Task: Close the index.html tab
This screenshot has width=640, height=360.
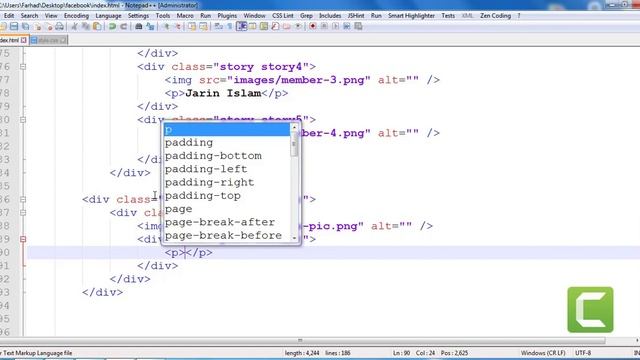Action: (x=24, y=40)
